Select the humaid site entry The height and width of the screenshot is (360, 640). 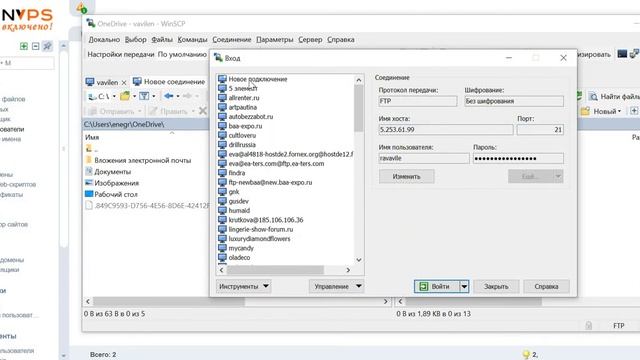(x=239, y=211)
